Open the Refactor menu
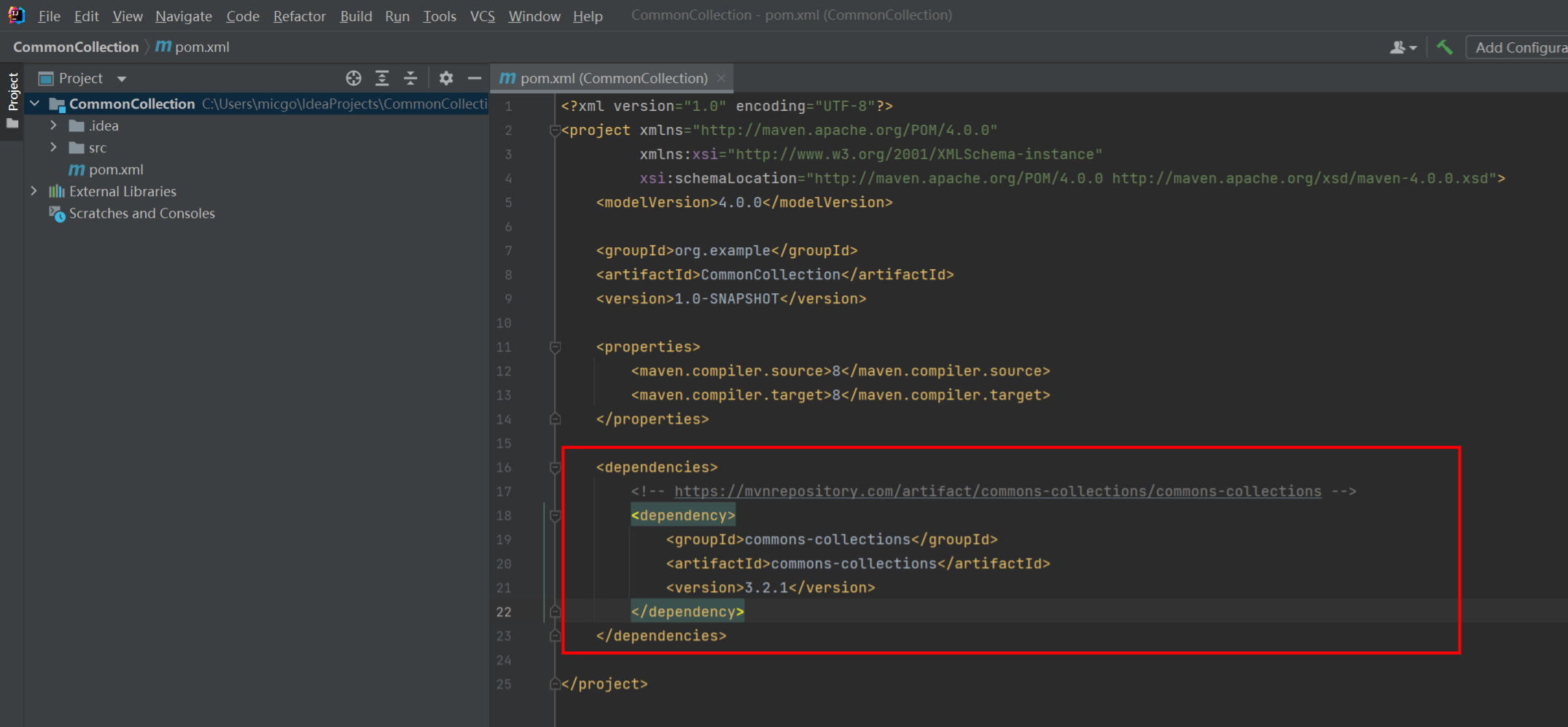The height and width of the screenshot is (727, 1568). tap(299, 15)
